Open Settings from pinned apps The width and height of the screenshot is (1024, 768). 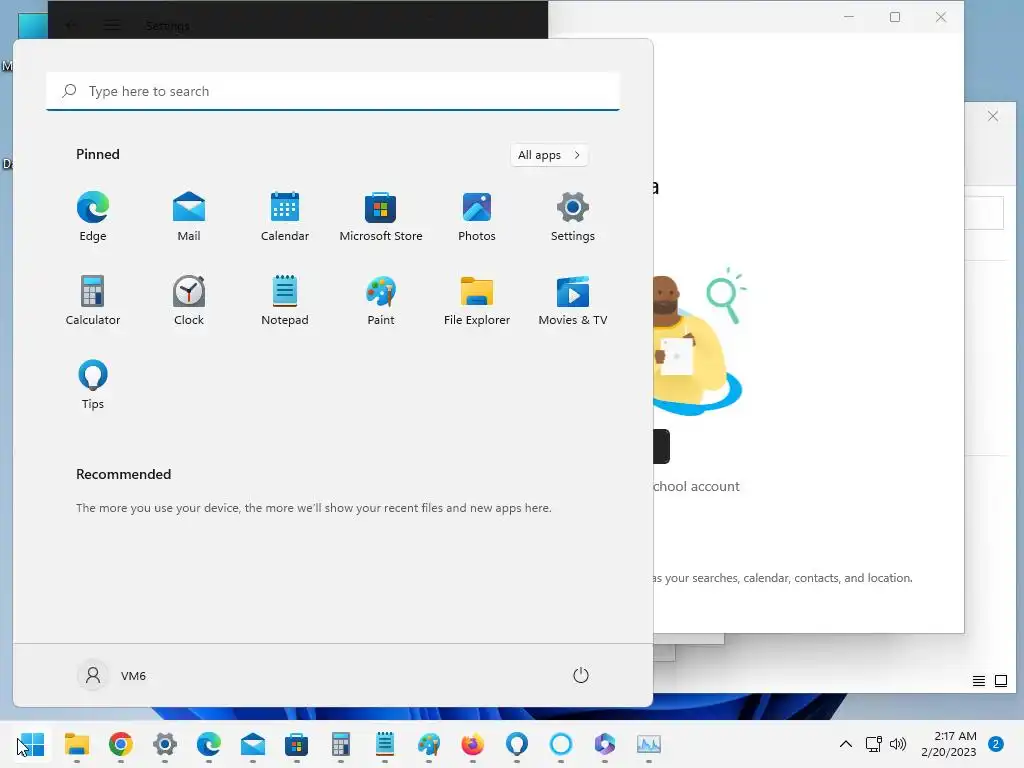573,217
